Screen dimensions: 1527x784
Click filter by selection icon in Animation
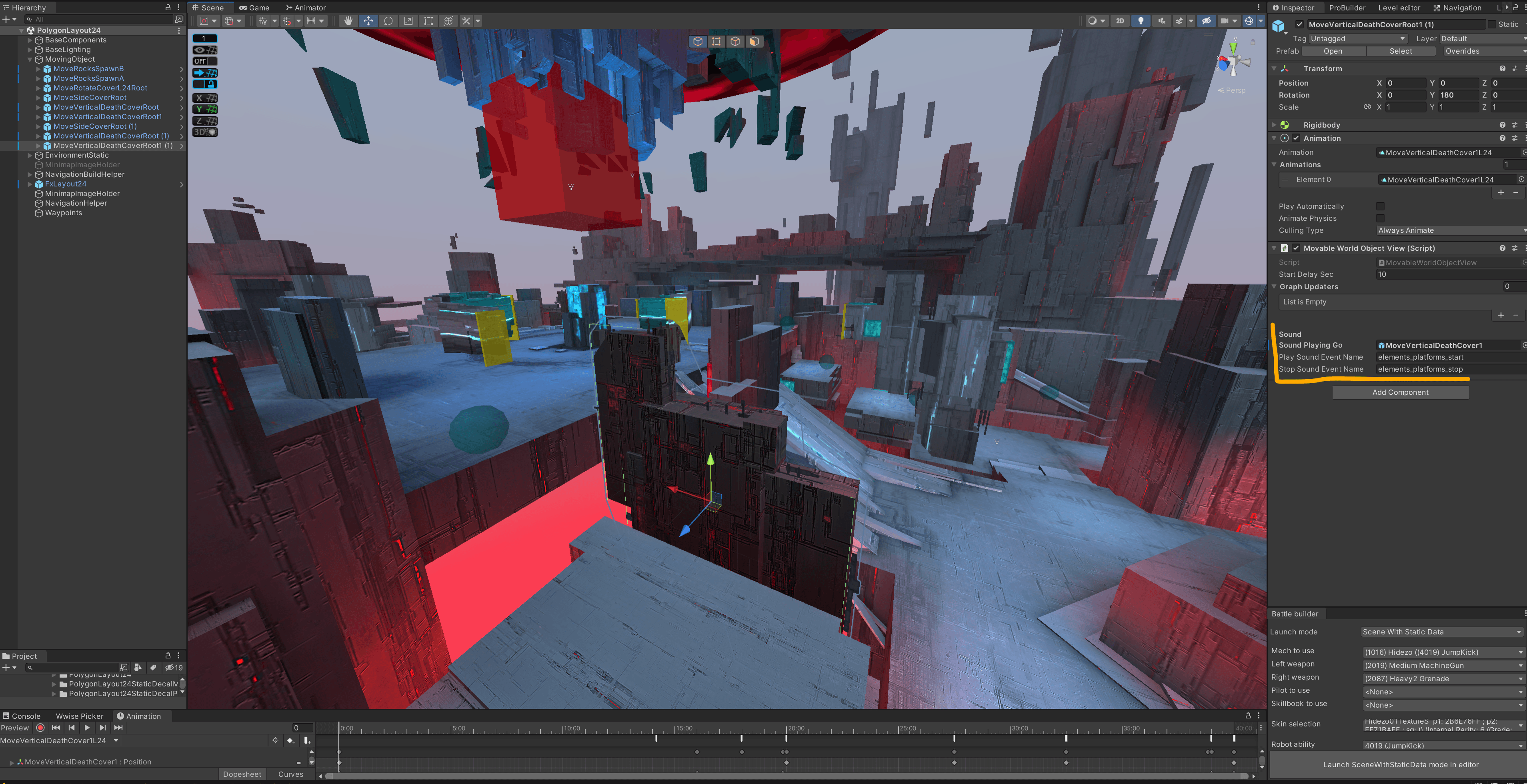pyautogui.click(x=275, y=741)
